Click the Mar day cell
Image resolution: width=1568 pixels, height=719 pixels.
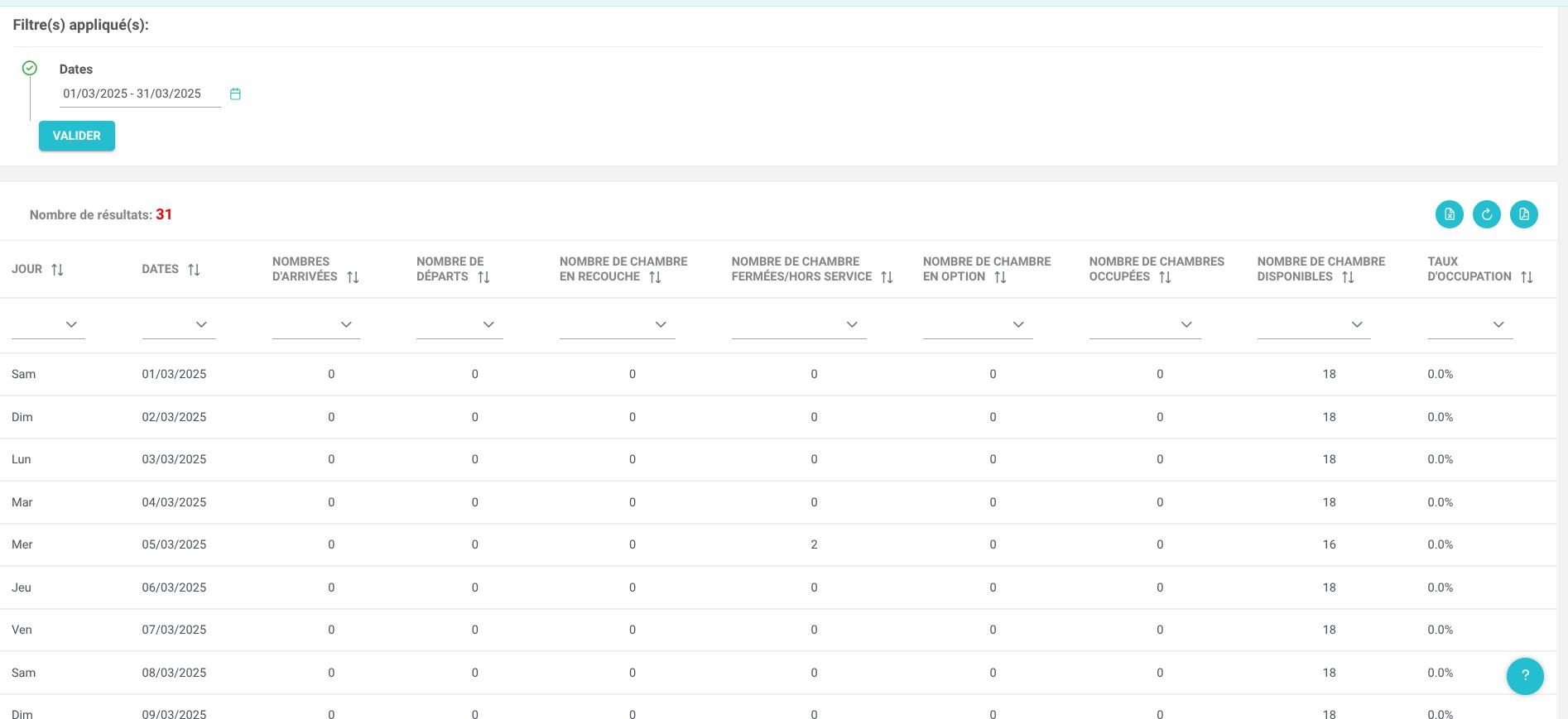point(22,502)
